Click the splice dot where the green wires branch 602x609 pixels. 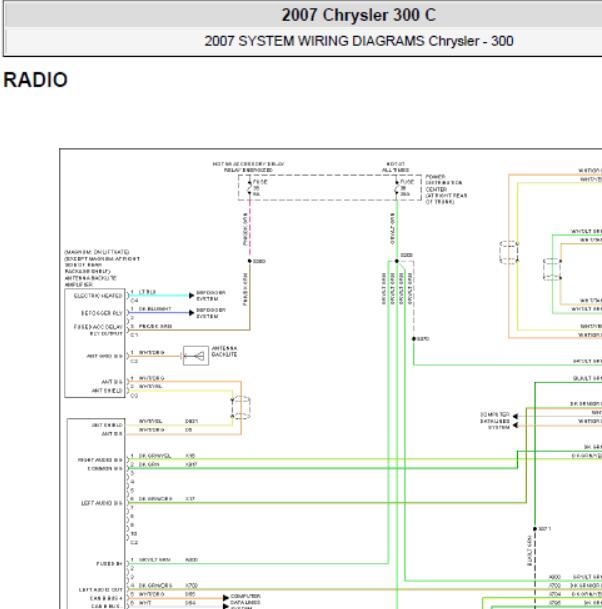tap(397, 261)
